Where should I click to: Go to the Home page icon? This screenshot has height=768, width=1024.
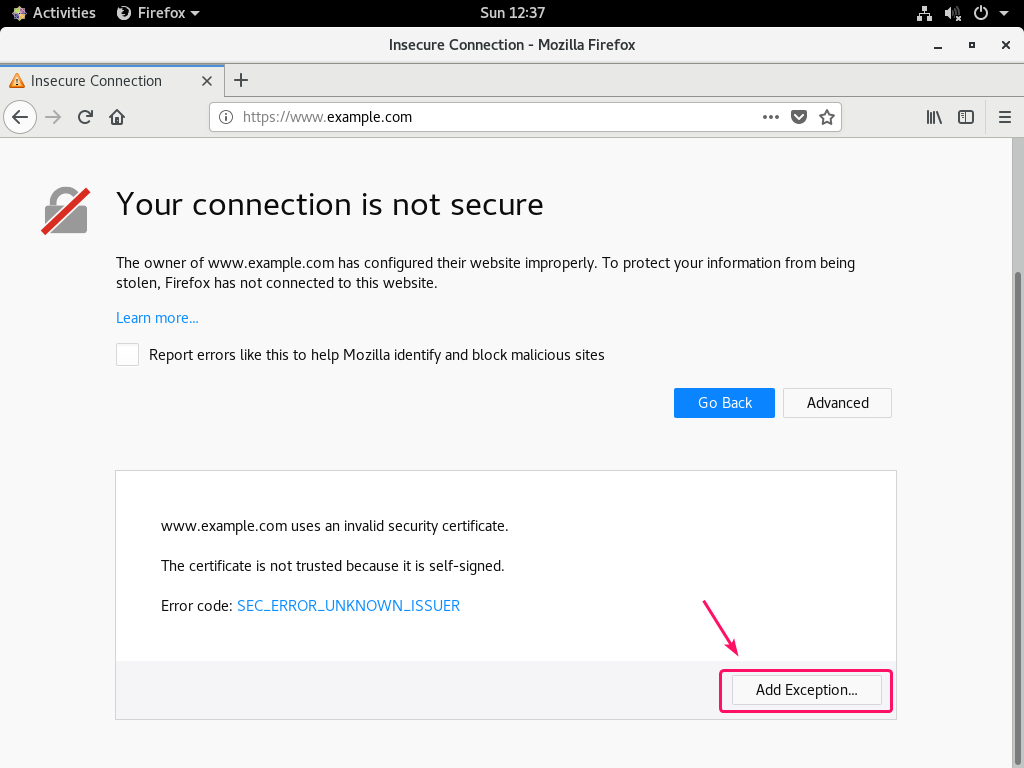(117, 117)
